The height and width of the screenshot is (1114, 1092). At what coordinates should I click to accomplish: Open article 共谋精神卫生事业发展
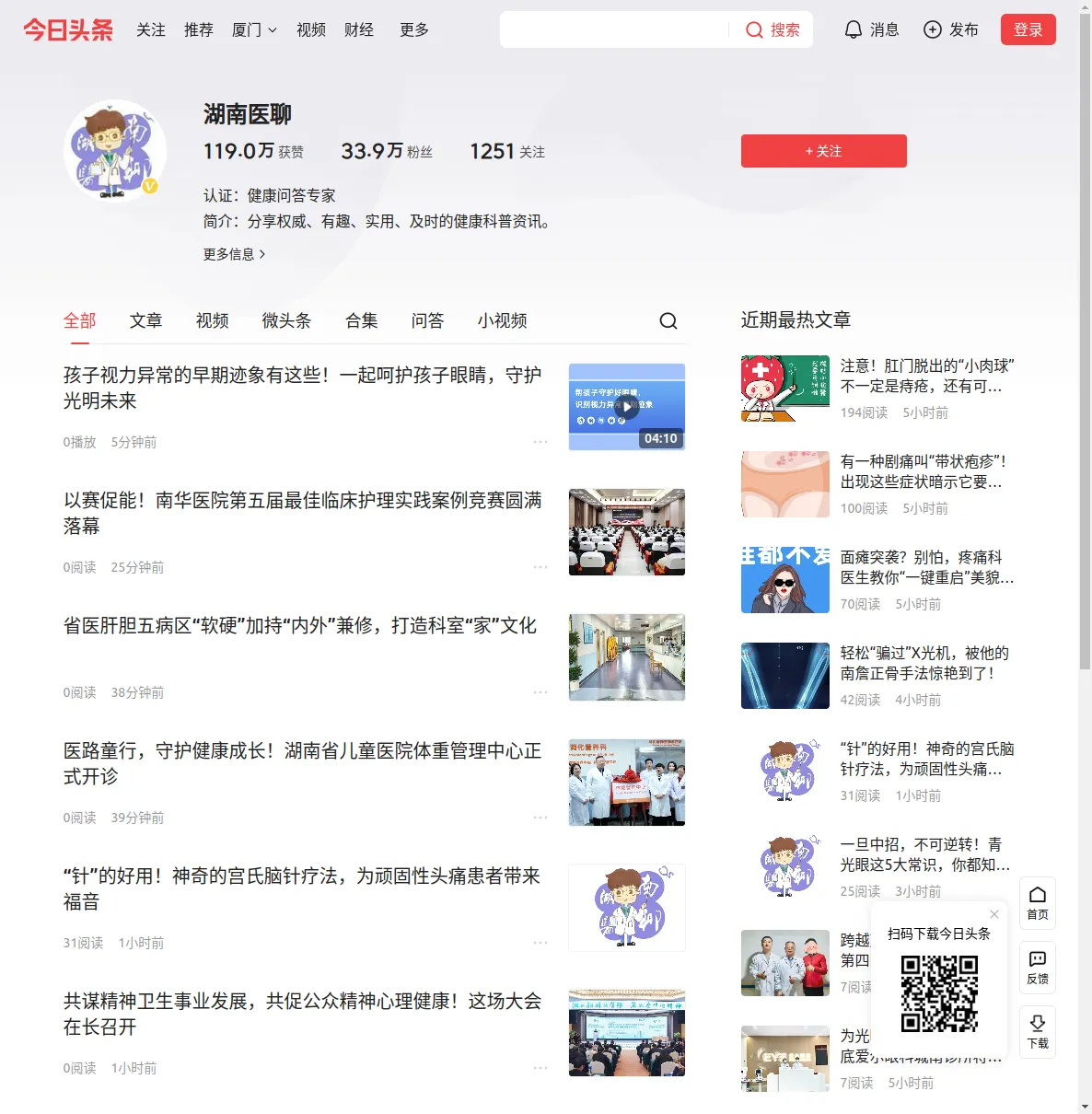tap(302, 1014)
